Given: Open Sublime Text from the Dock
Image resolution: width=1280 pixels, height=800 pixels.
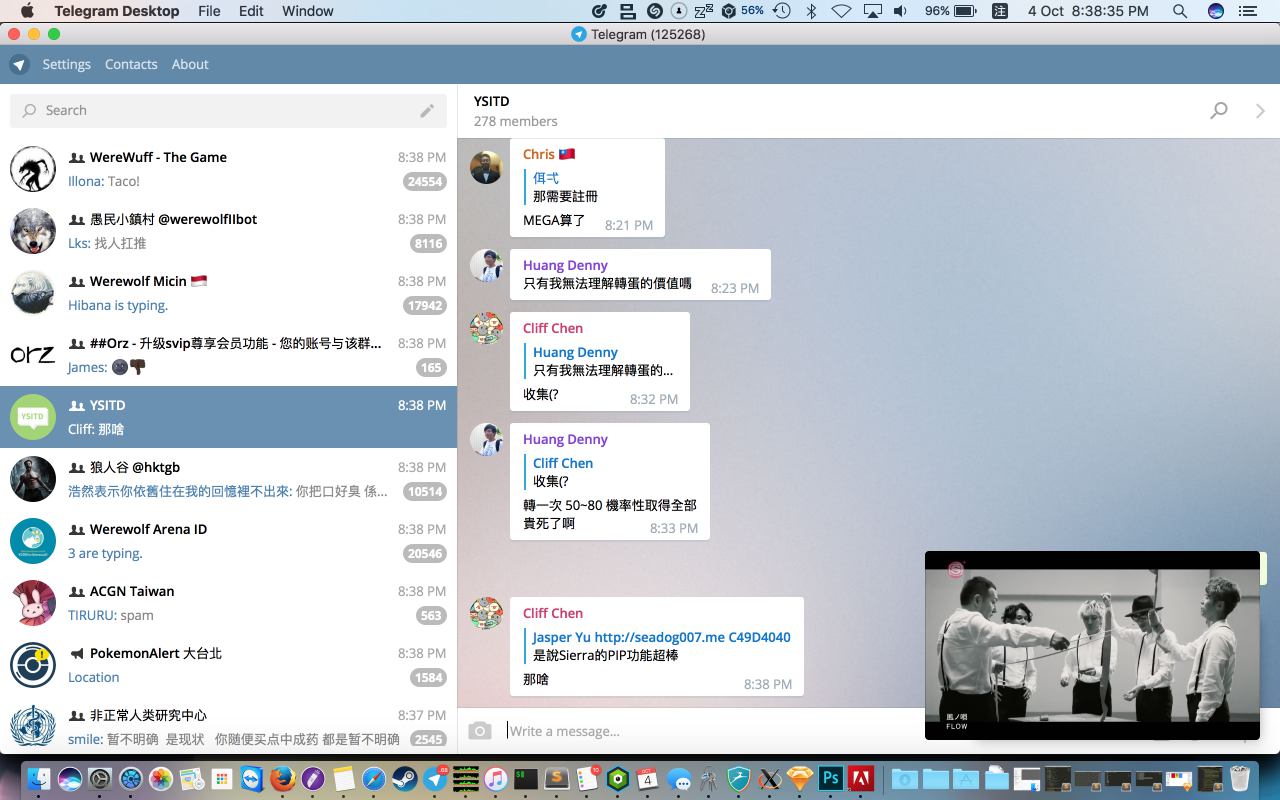Looking at the screenshot, I should pyautogui.click(x=557, y=778).
